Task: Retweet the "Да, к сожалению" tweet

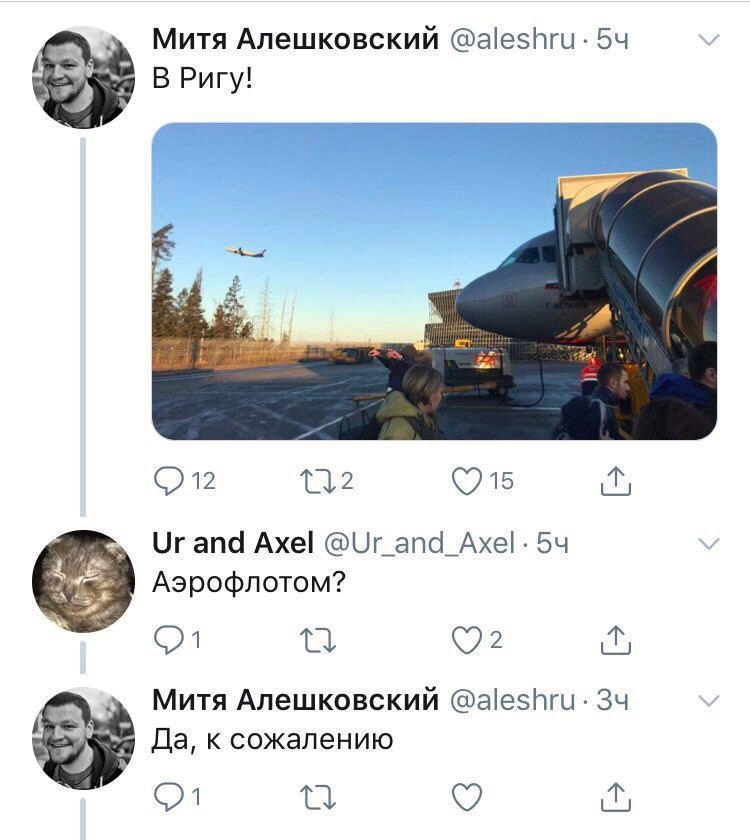Action: point(318,797)
